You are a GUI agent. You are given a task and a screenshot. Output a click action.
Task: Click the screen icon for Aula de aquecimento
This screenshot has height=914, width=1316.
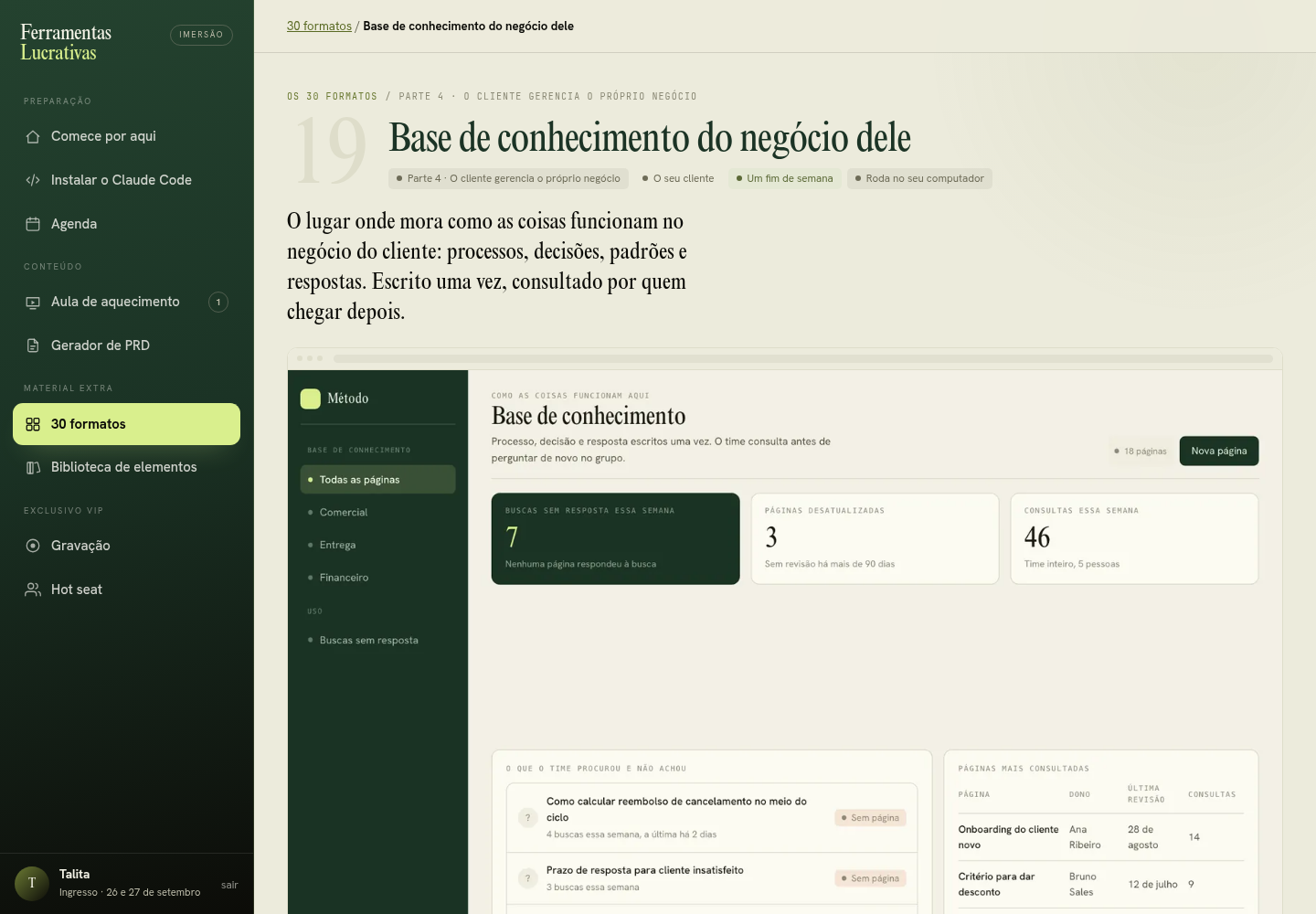[33, 302]
